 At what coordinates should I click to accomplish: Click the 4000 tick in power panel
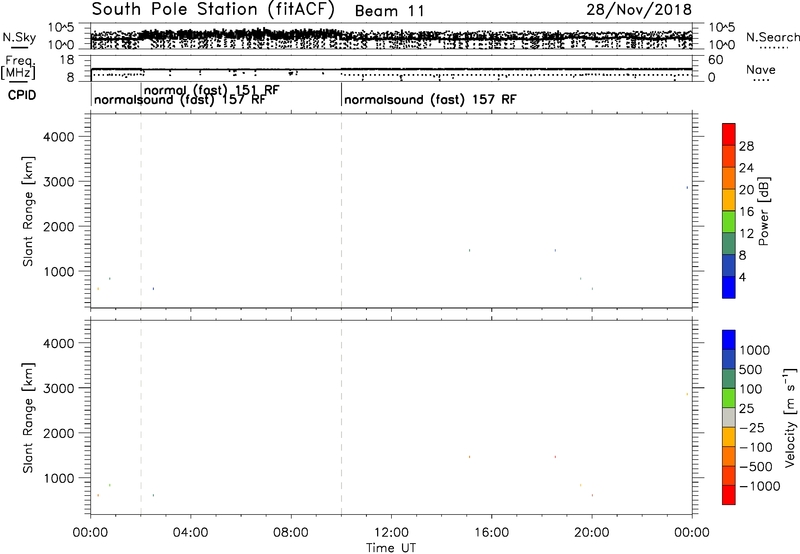tap(58, 137)
